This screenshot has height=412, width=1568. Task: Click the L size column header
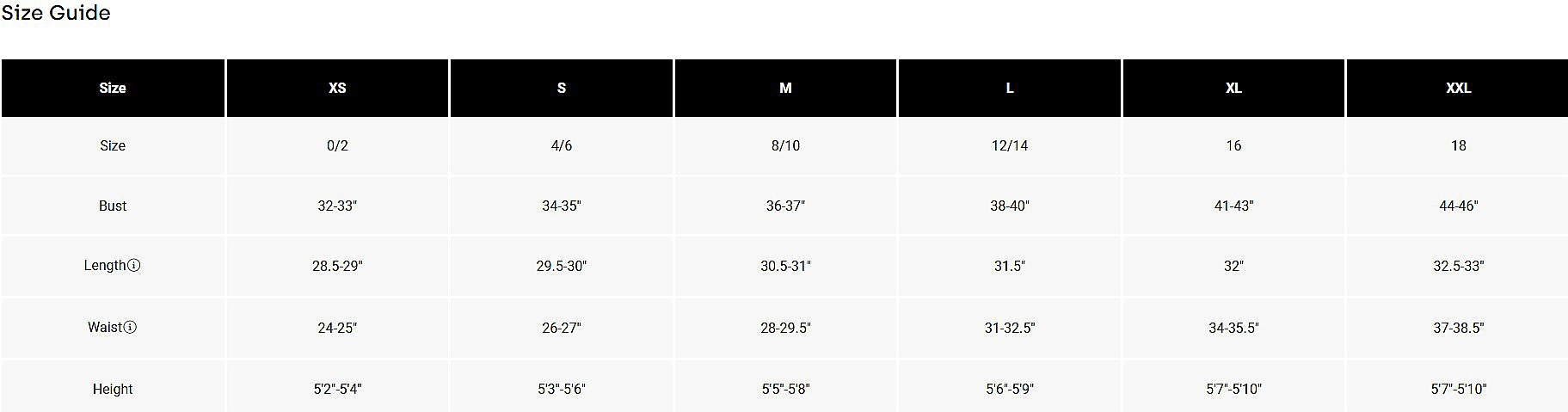1010,88
